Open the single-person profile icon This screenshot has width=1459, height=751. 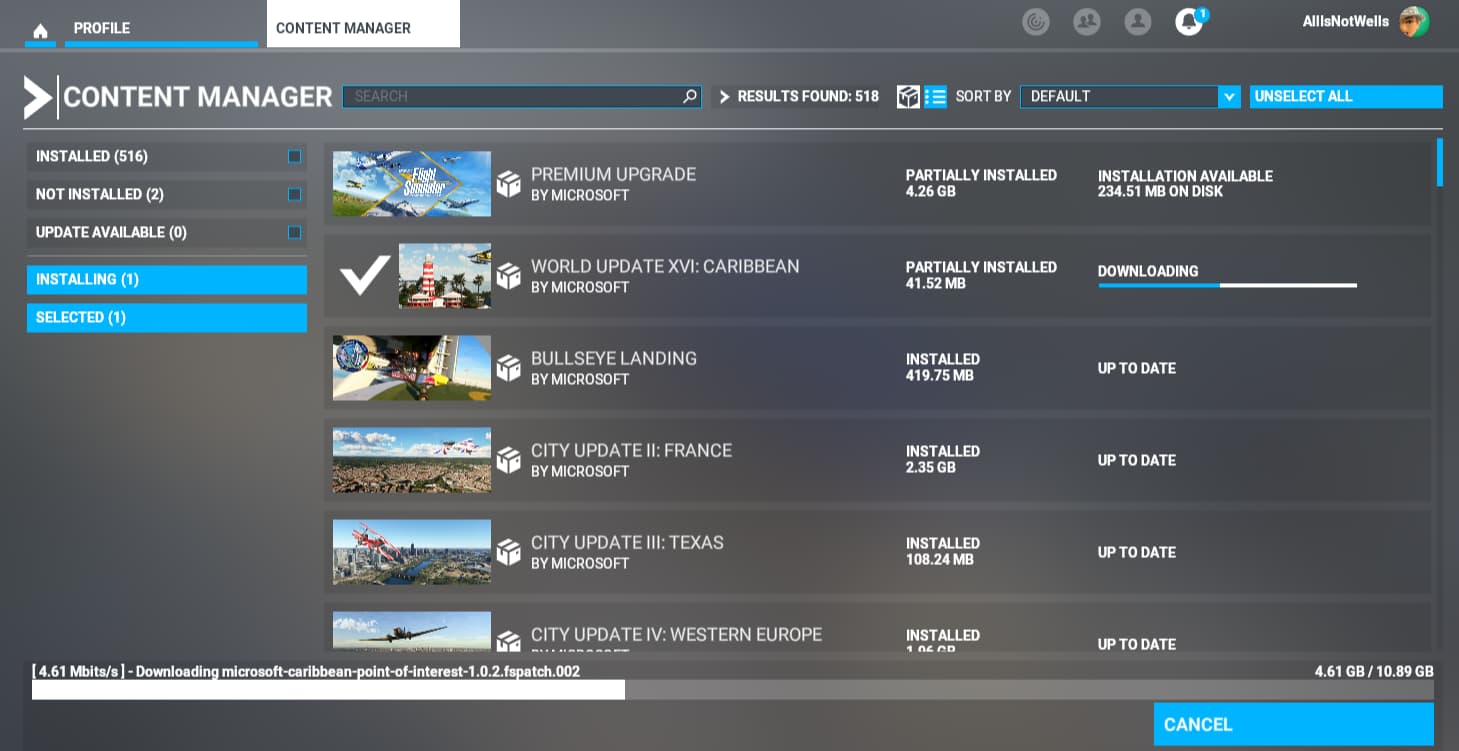[x=1137, y=21]
